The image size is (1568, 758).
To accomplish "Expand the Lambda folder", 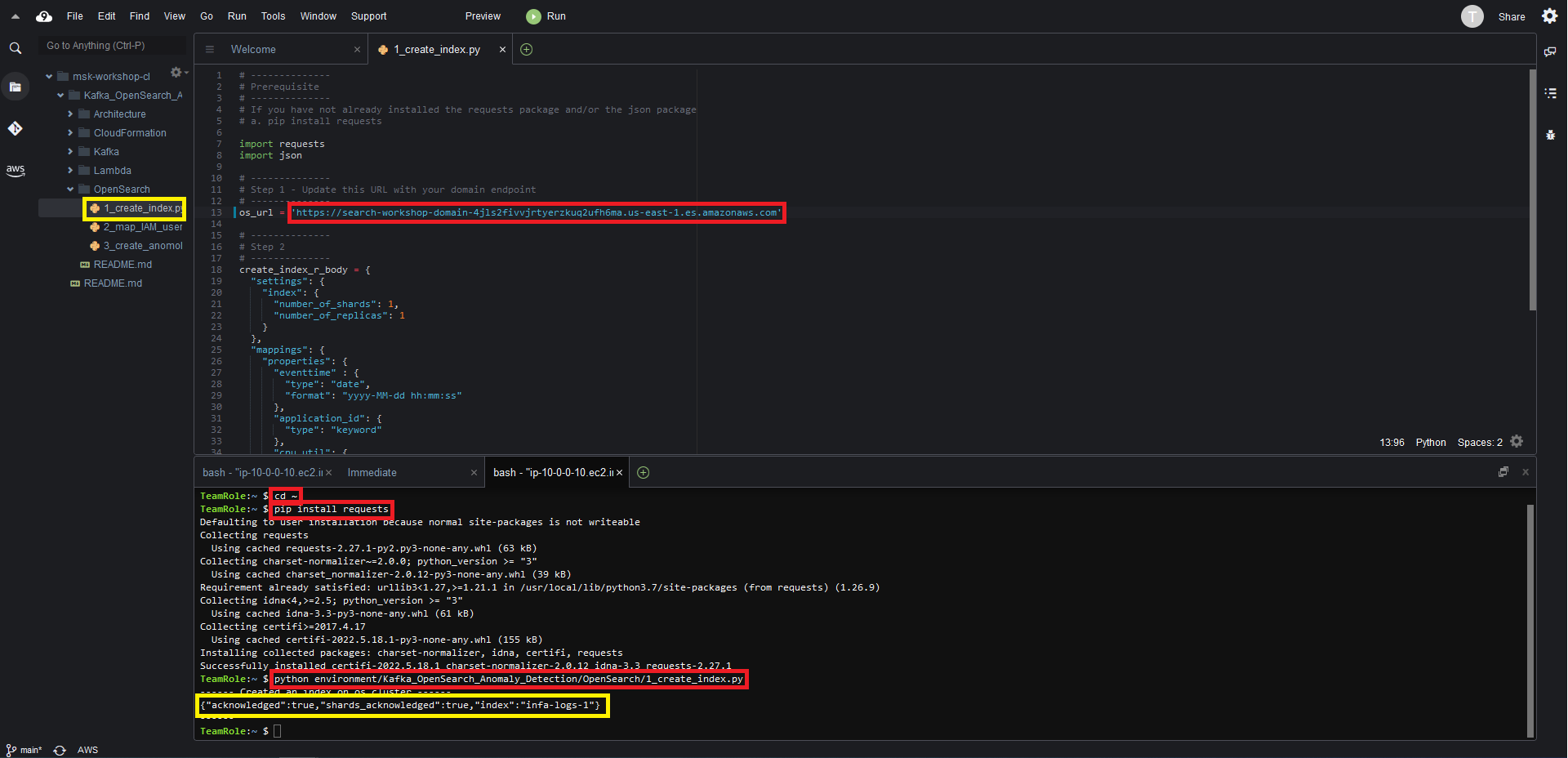I will point(70,171).
